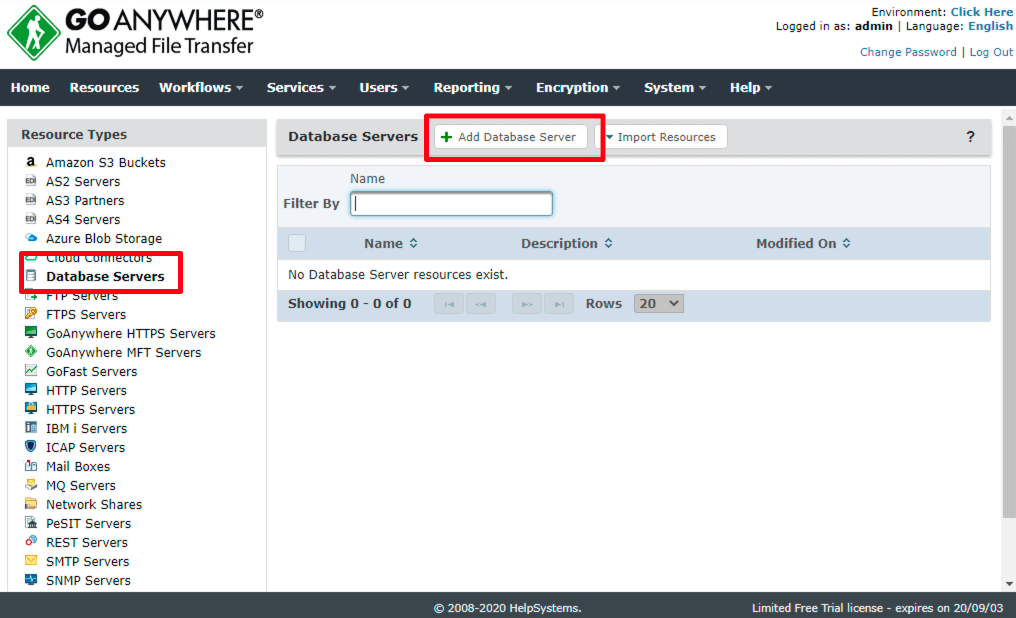Expand the Help menu
The image size is (1016, 618).
(750, 87)
